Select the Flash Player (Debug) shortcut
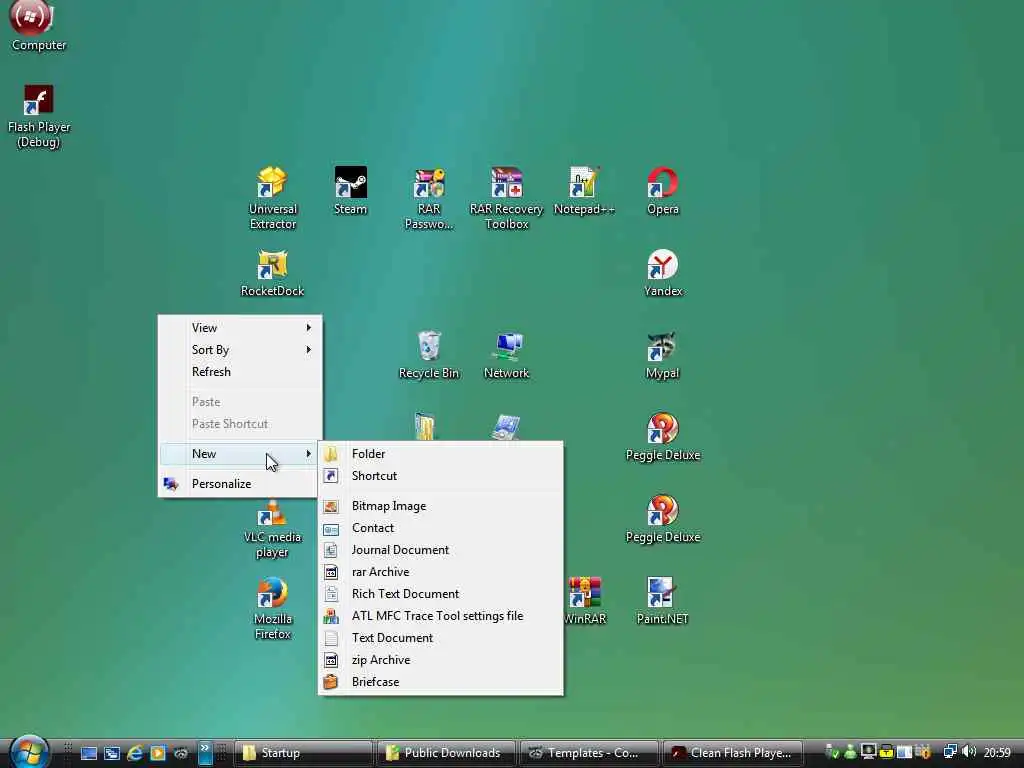Viewport: 1024px width, 768px height. (39, 116)
